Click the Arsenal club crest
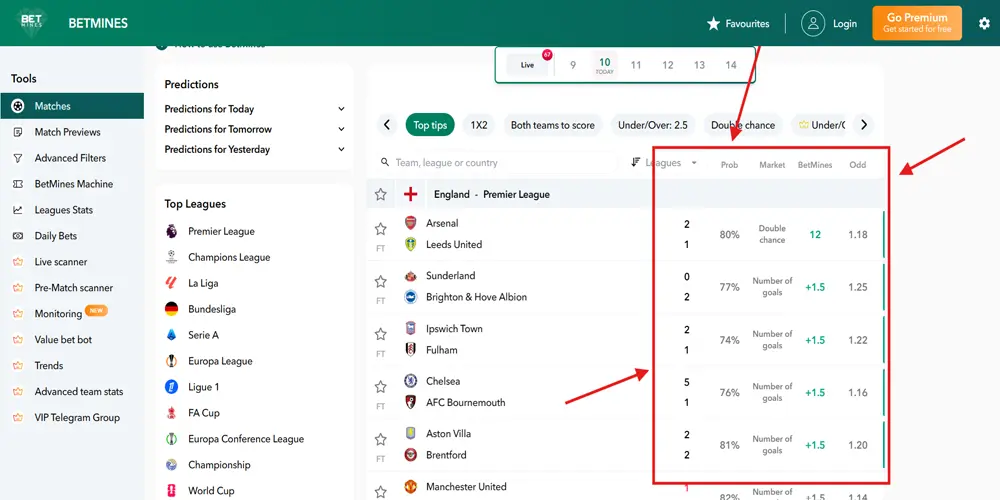The image size is (1000, 500). coord(411,223)
